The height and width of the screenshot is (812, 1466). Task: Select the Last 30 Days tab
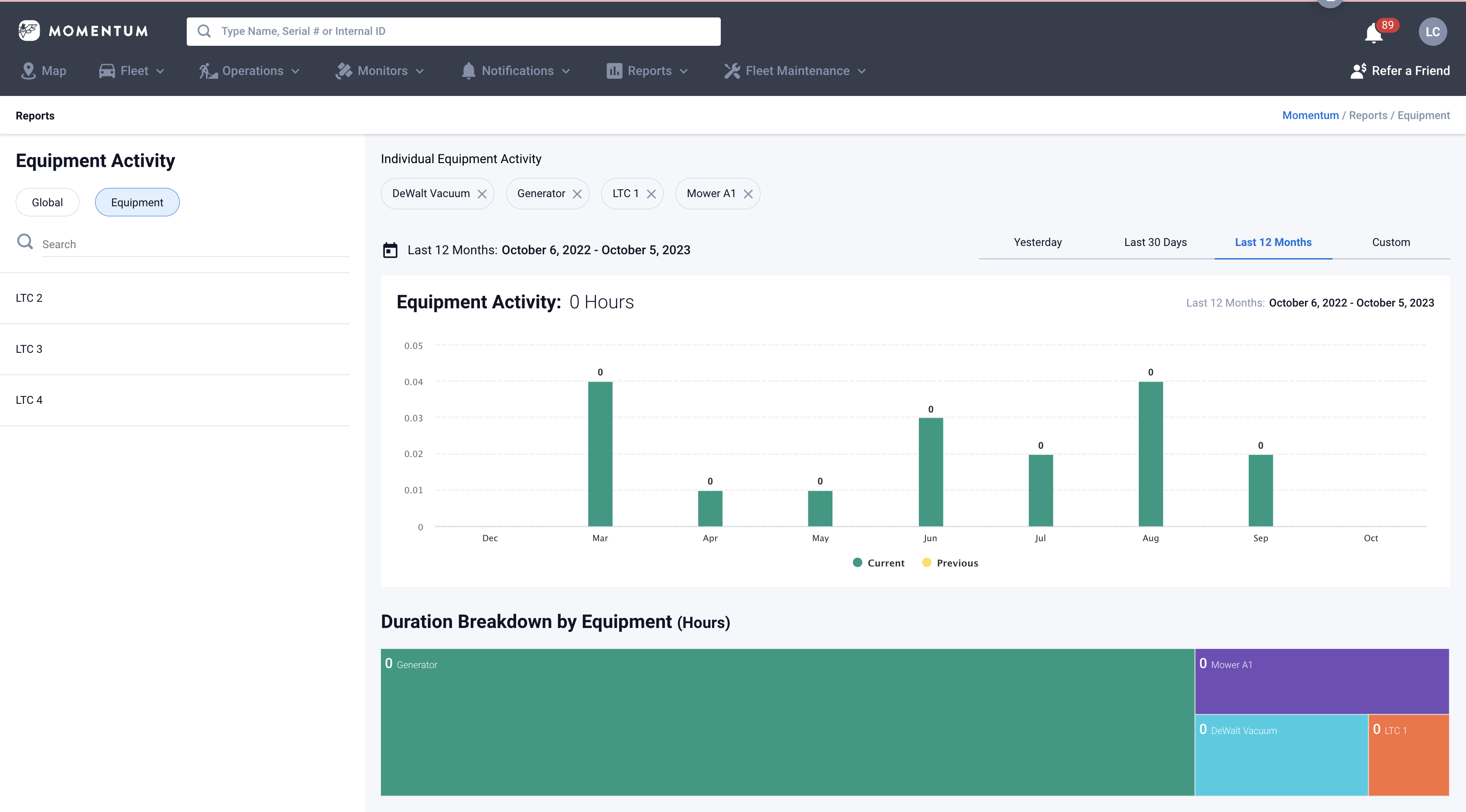coord(1155,242)
